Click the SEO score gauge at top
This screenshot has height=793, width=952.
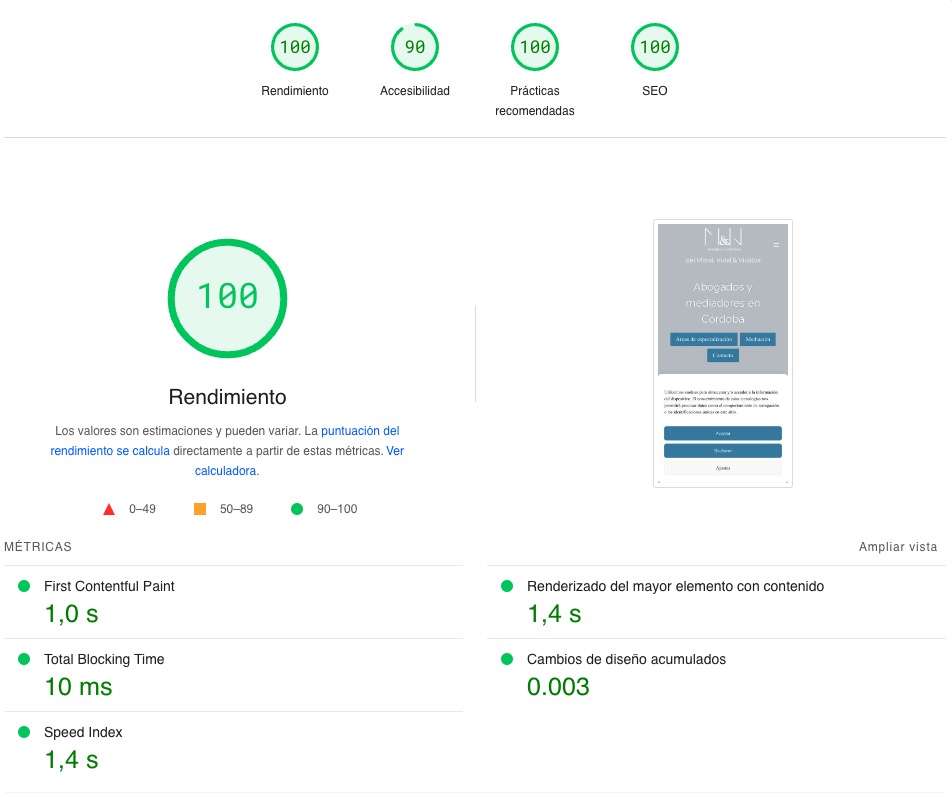coord(654,46)
